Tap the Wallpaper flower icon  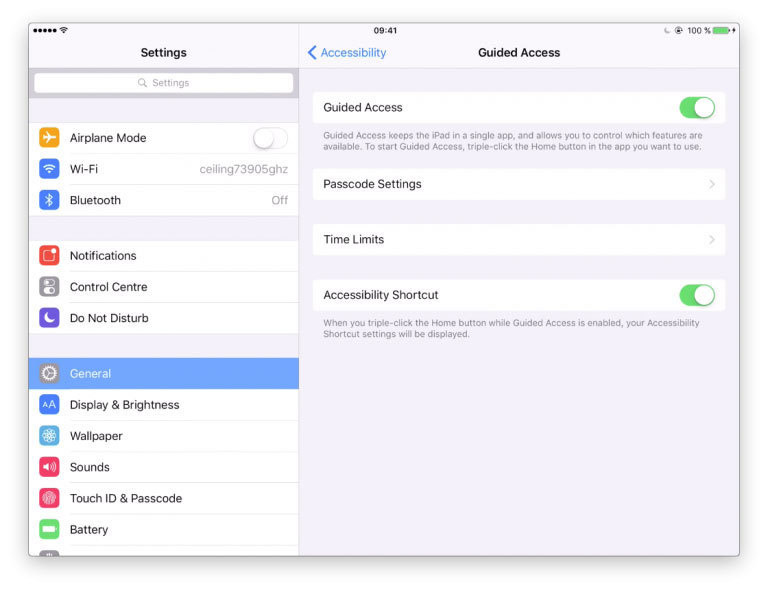[49, 436]
